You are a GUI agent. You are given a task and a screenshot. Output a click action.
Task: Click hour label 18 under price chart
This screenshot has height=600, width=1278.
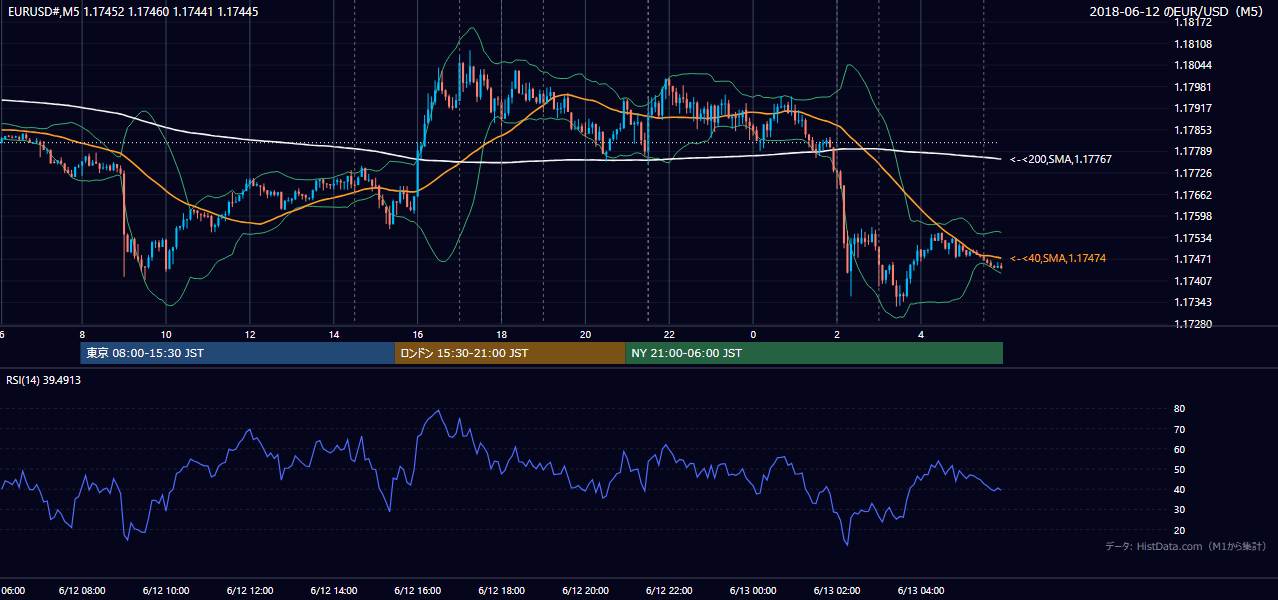coord(502,334)
